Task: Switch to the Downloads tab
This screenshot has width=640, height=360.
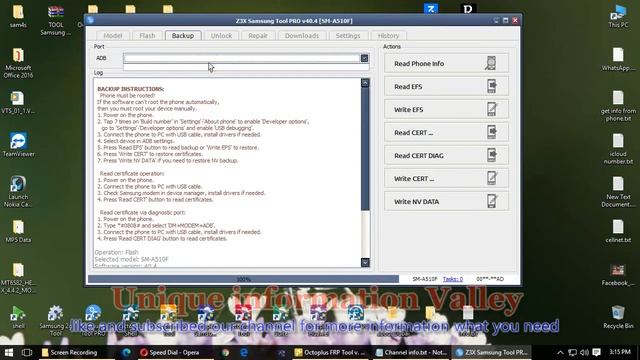Action: point(302,36)
